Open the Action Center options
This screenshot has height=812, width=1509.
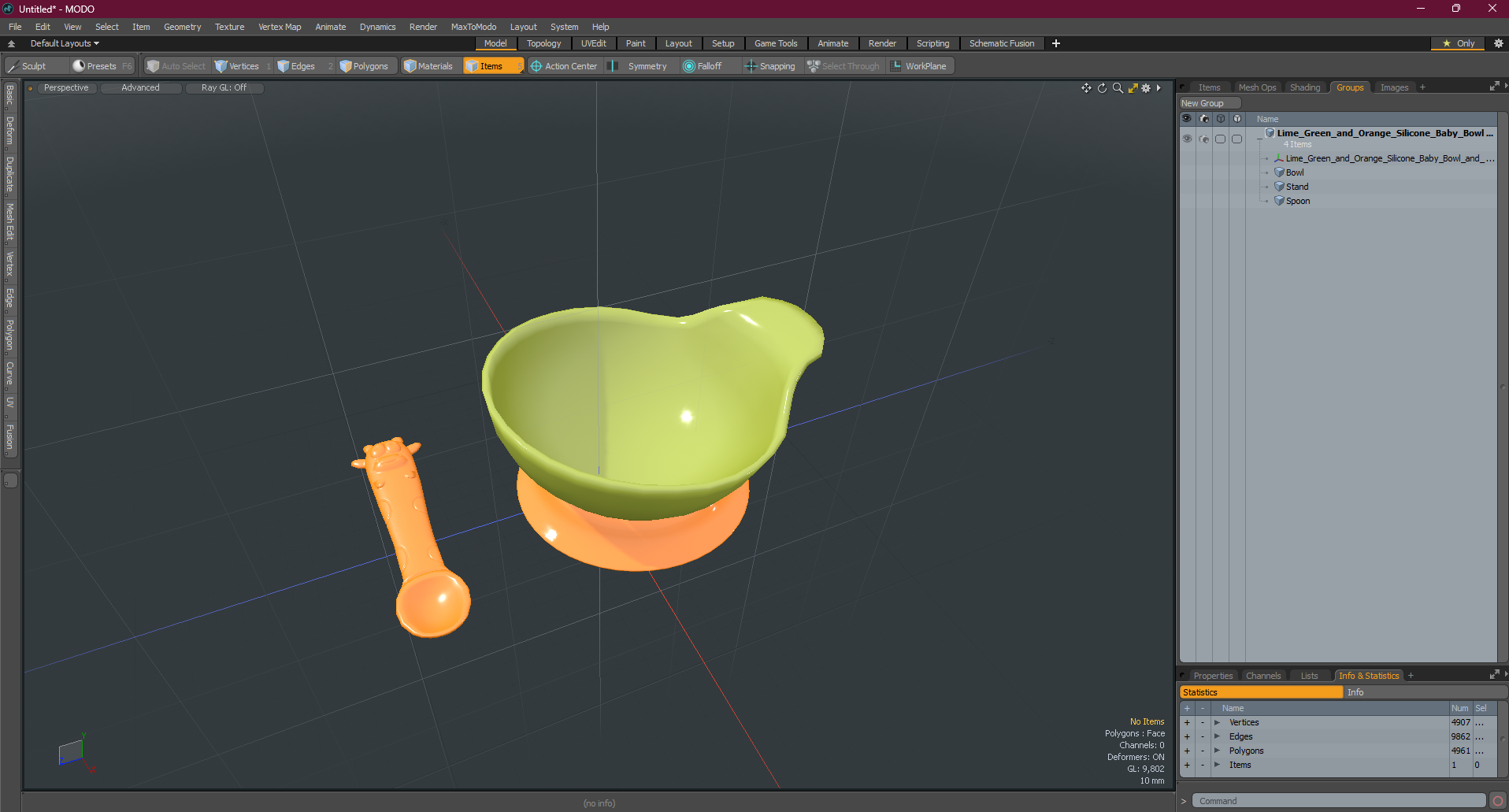564,66
